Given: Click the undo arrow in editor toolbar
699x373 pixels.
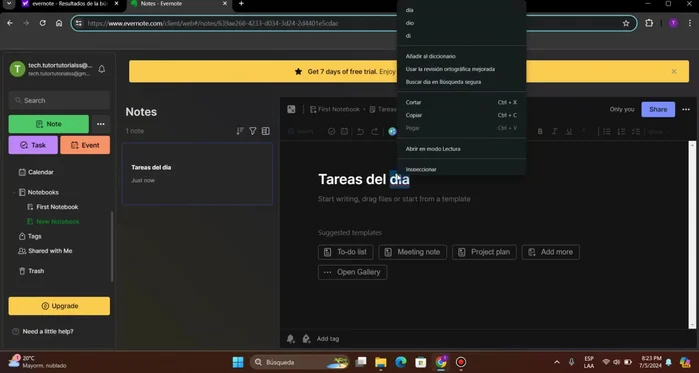Looking at the screenshot, I should pos(361,131).
